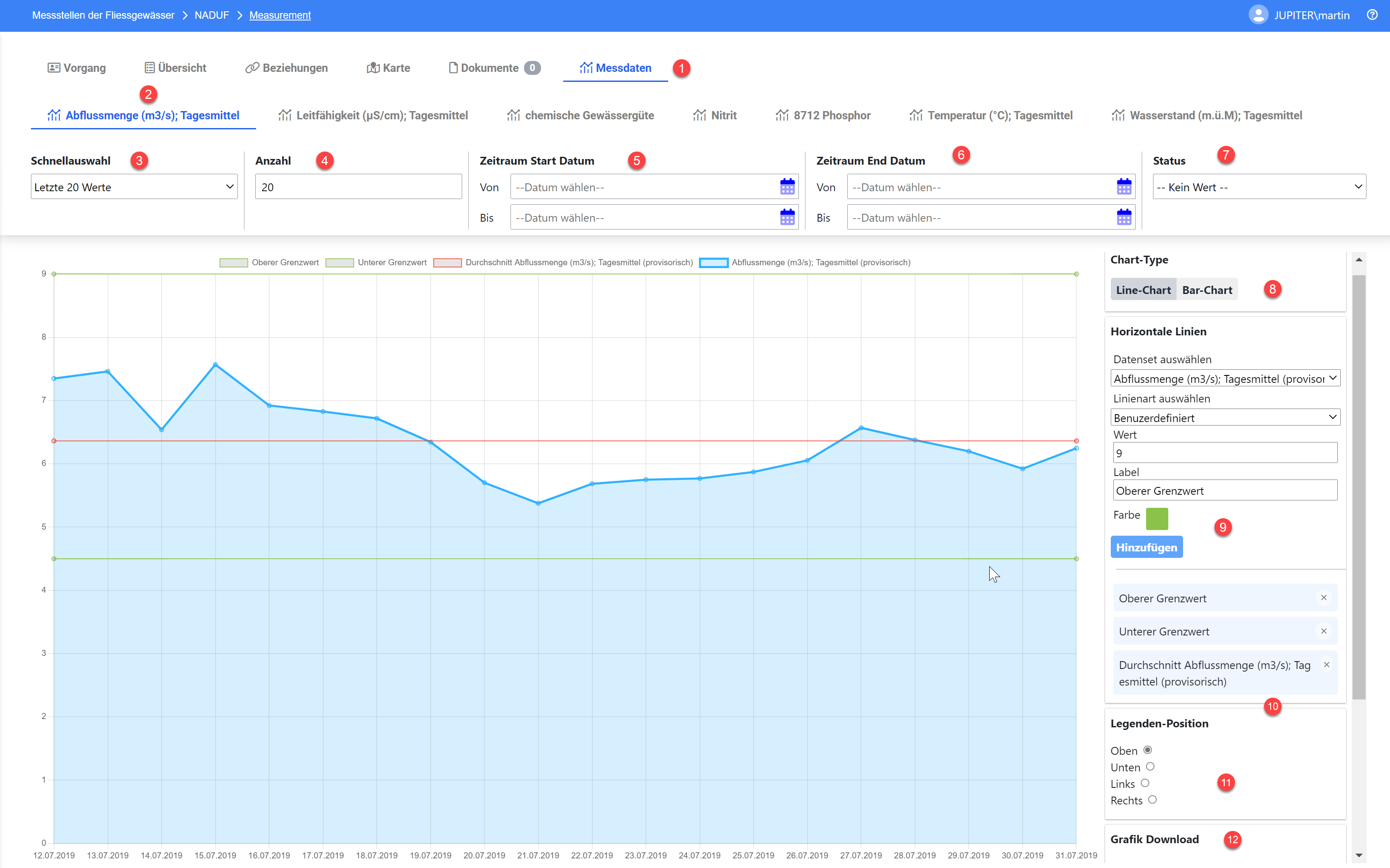The image size is (1390, 868).
Task: Click the user avatar icon
Action: pos(1258,15)
